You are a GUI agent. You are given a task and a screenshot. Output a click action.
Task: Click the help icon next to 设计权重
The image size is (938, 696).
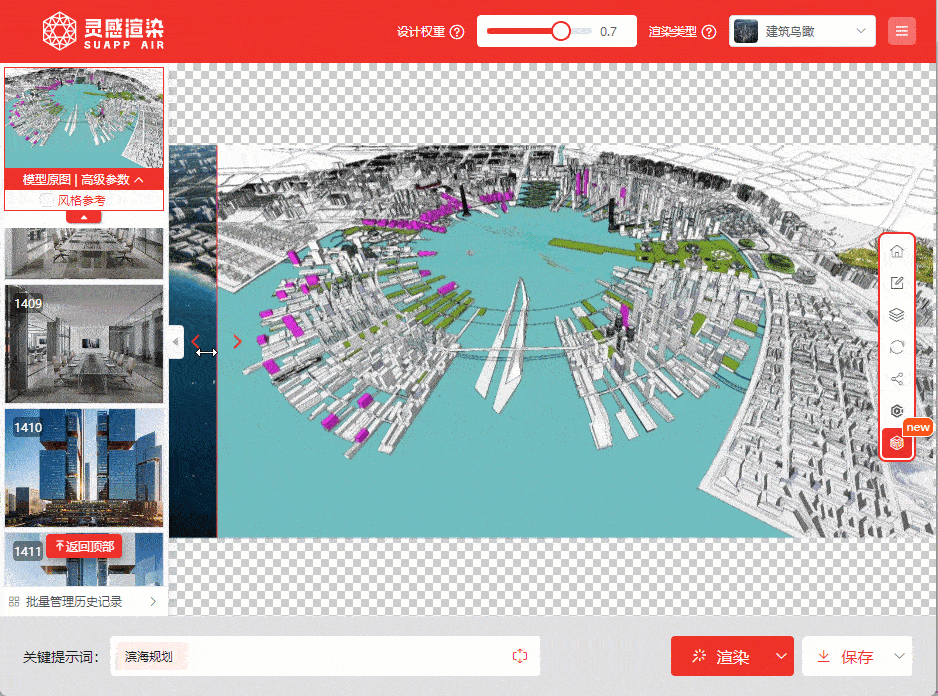coord(458,32)
